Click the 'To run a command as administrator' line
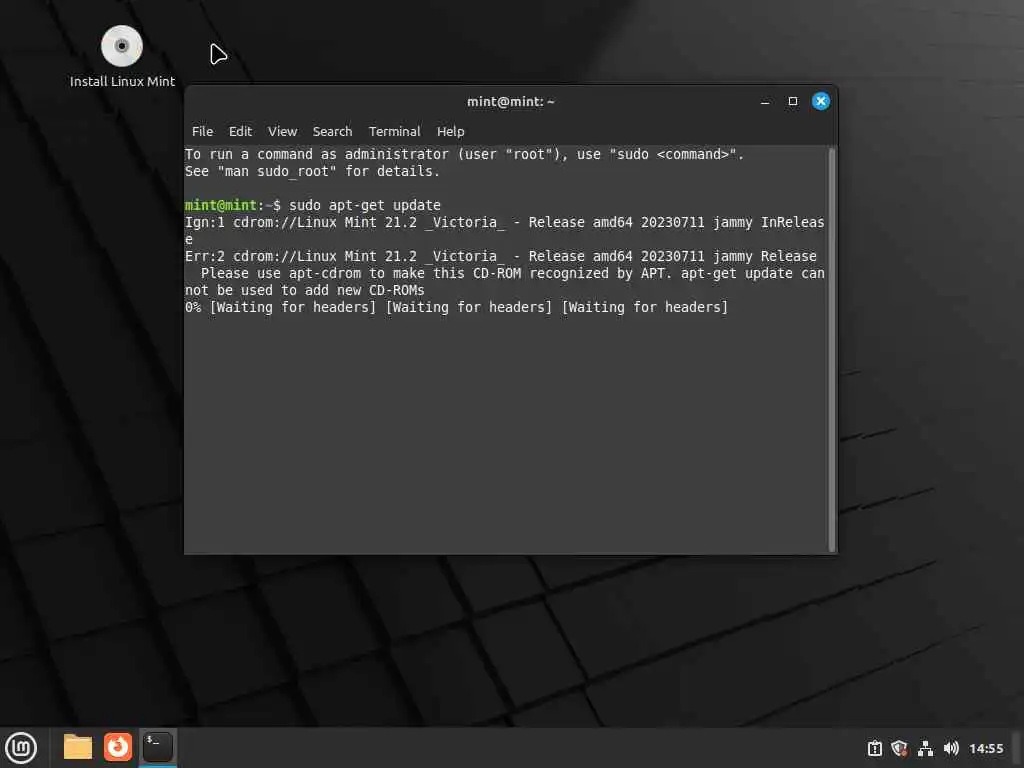Screen dimensions: 1024x768 464,154
